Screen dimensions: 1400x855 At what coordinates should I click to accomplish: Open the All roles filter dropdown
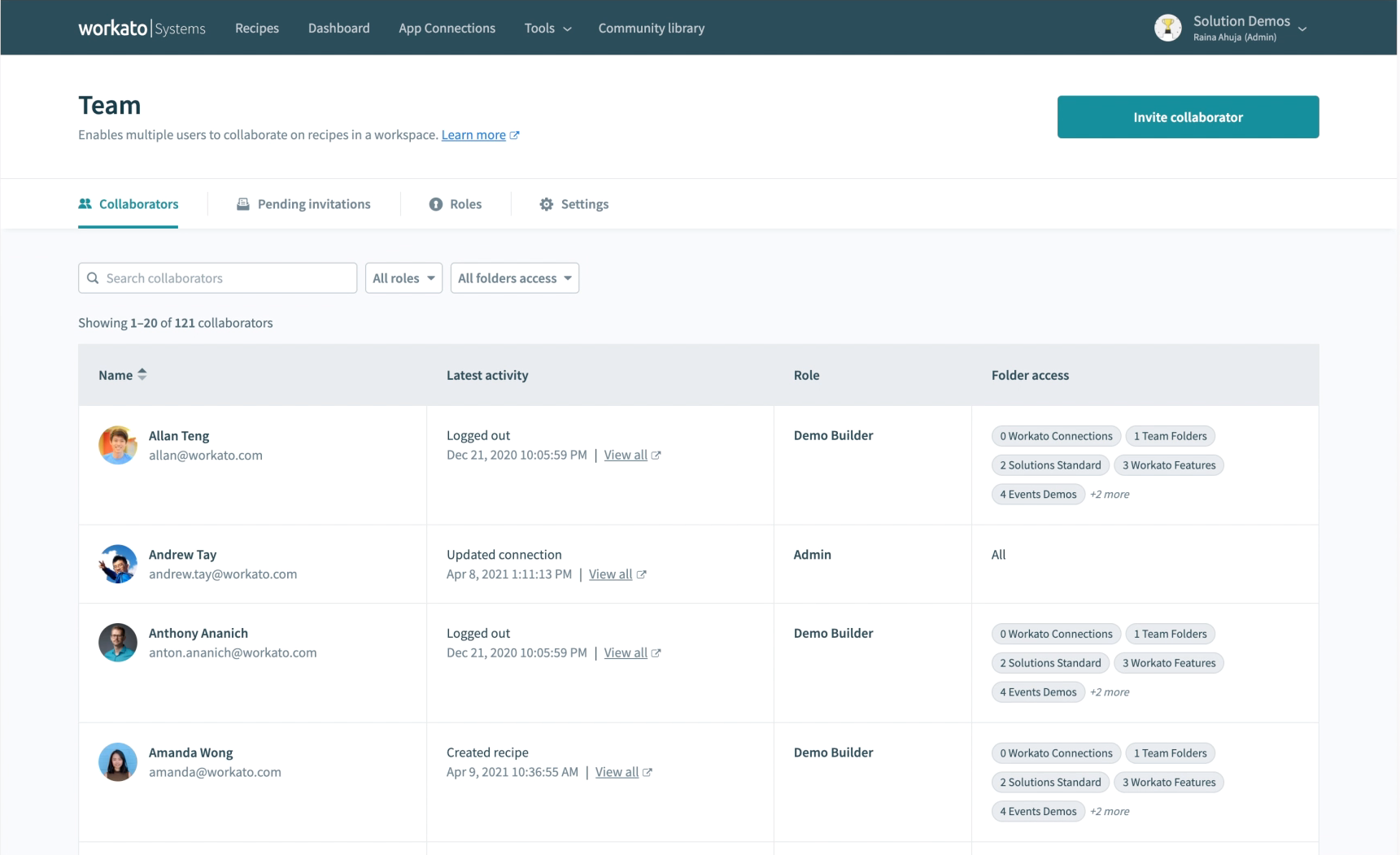pyautogui.click(x=403, y=278)
